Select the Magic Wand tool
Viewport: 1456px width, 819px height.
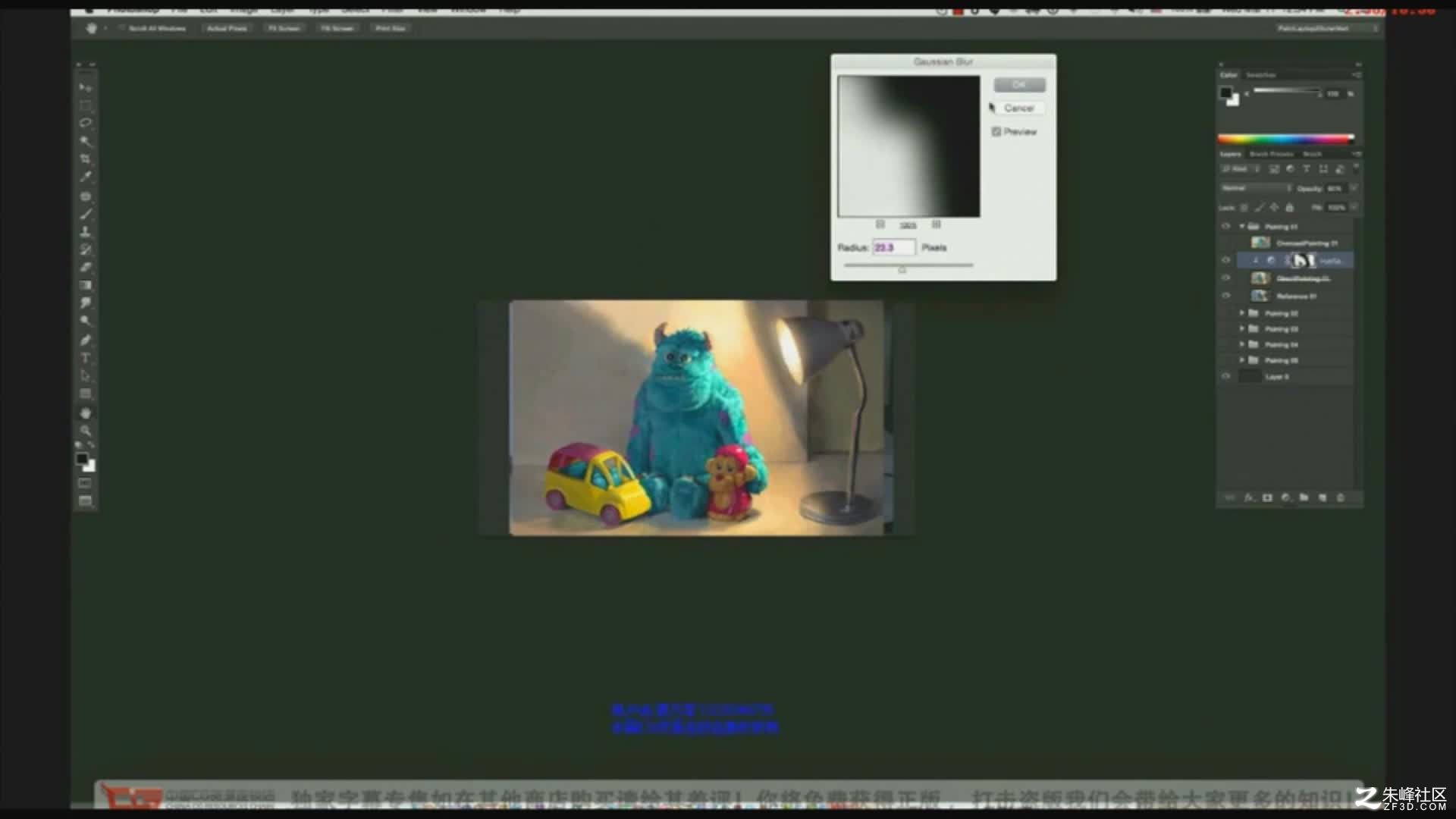coord(85,141)
